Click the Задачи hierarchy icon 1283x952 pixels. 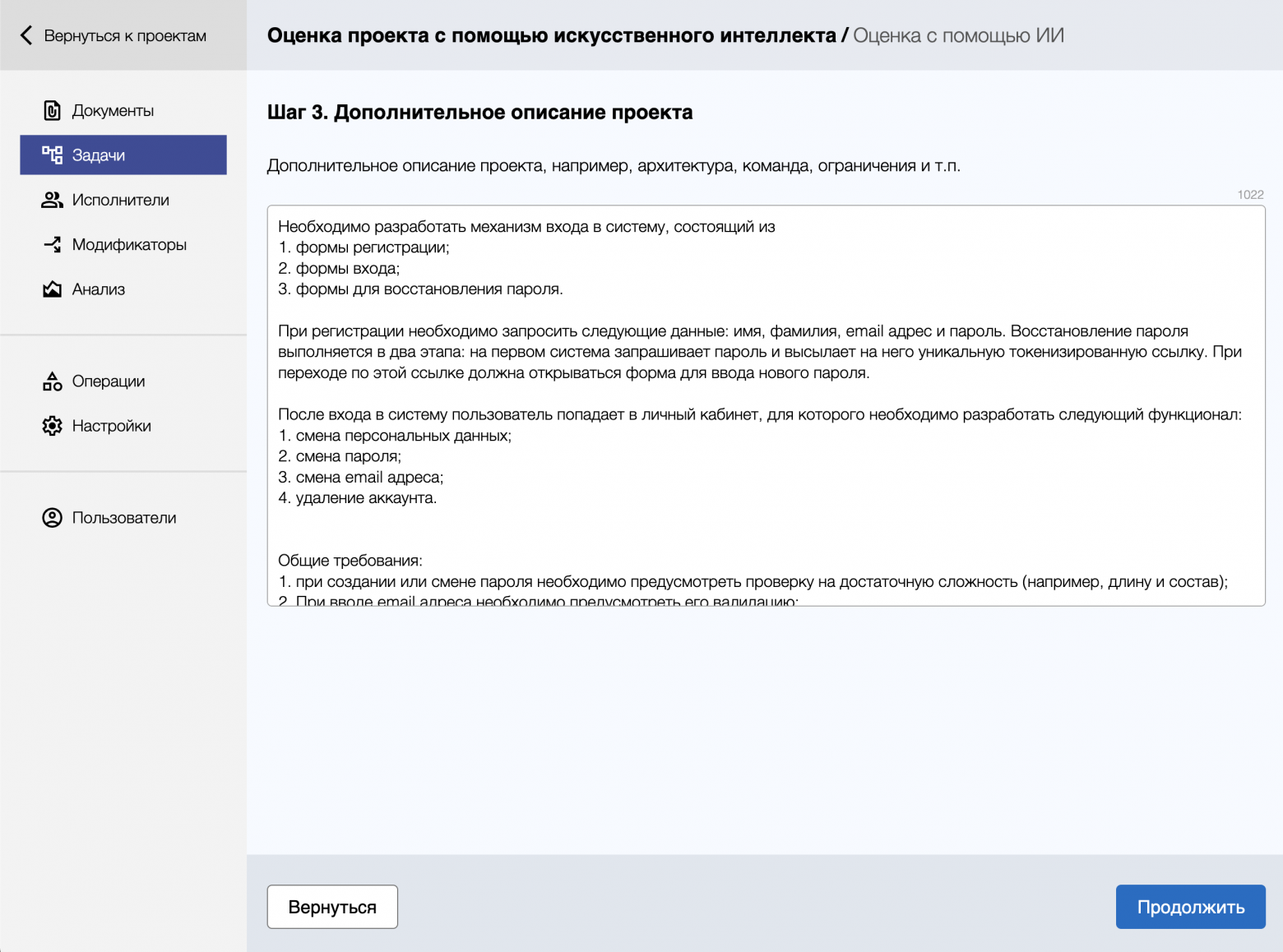pos(52,155)
